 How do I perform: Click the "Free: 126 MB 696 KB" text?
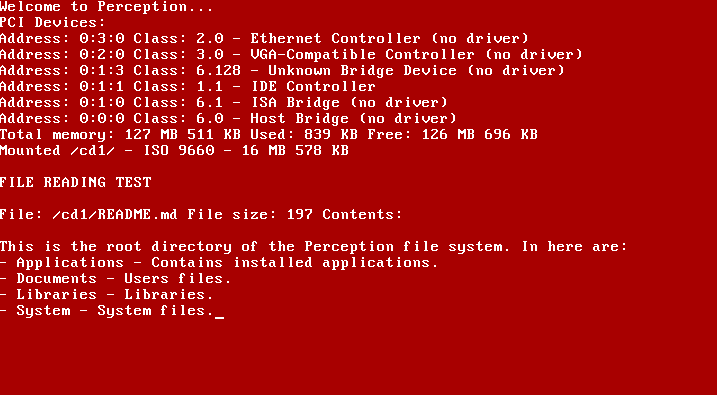coord(453,134)
